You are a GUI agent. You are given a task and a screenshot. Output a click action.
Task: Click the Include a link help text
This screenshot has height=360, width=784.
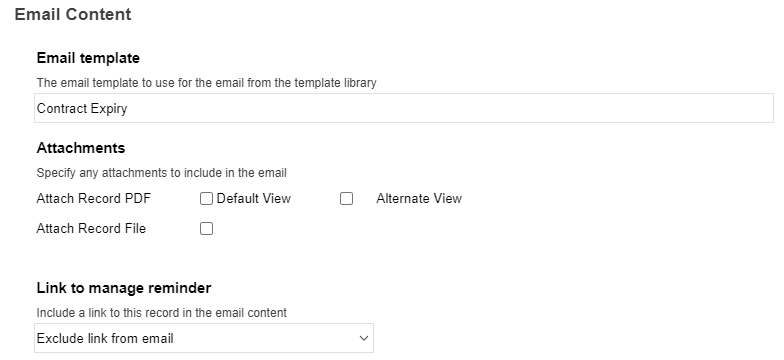(162, 313)
